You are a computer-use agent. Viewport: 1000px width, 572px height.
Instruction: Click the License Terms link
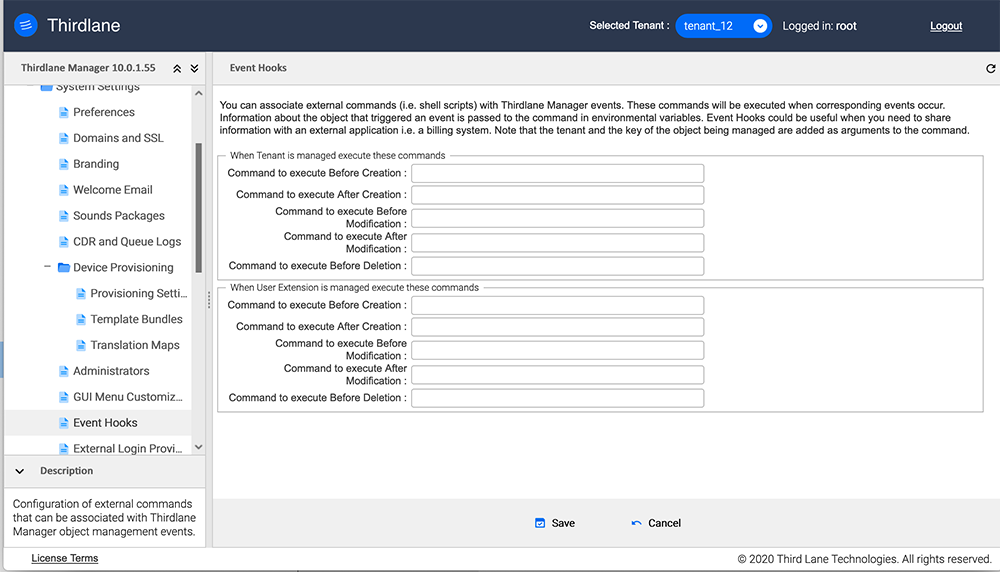(64, 558)
